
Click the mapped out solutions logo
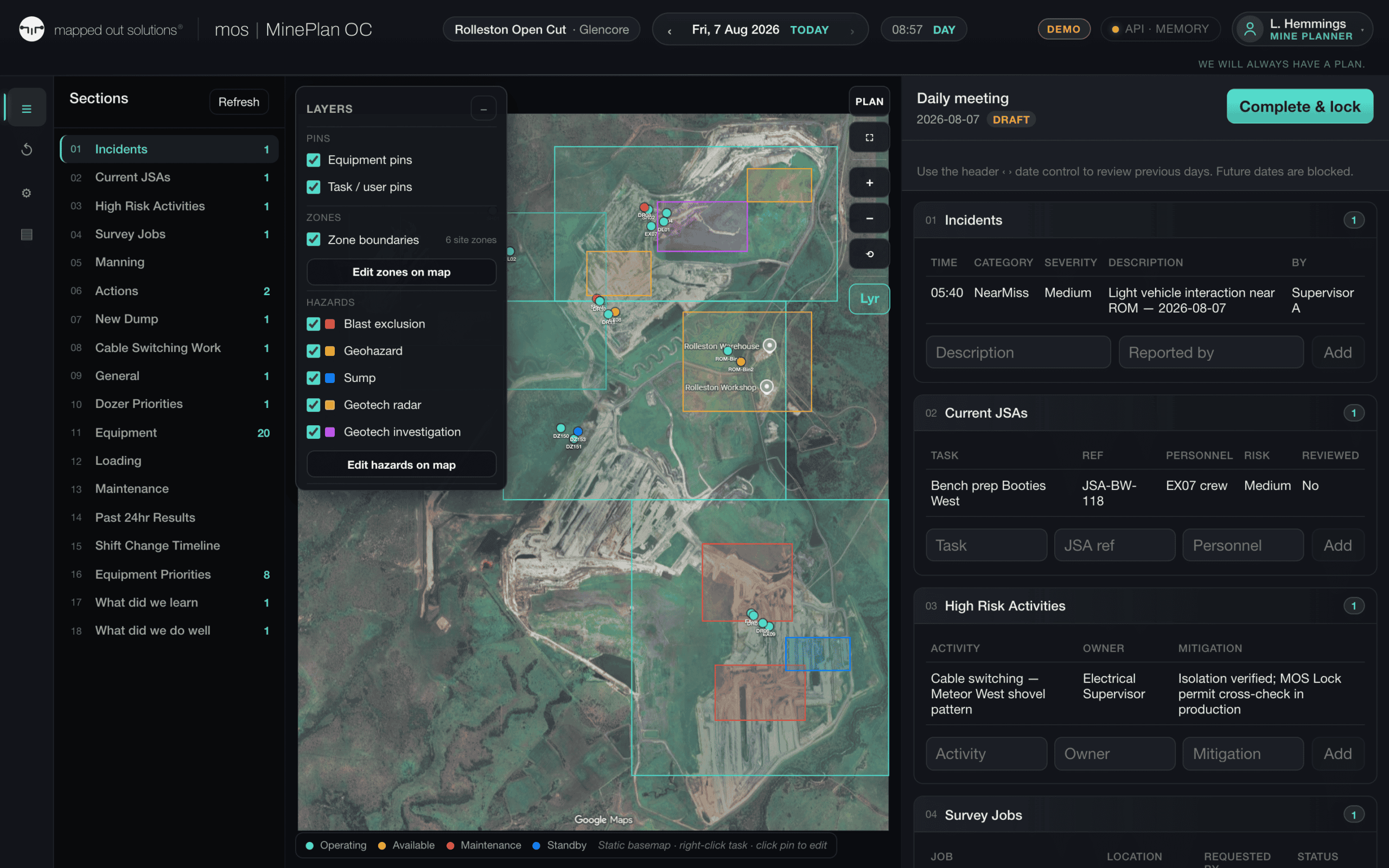tap(101, 29)
